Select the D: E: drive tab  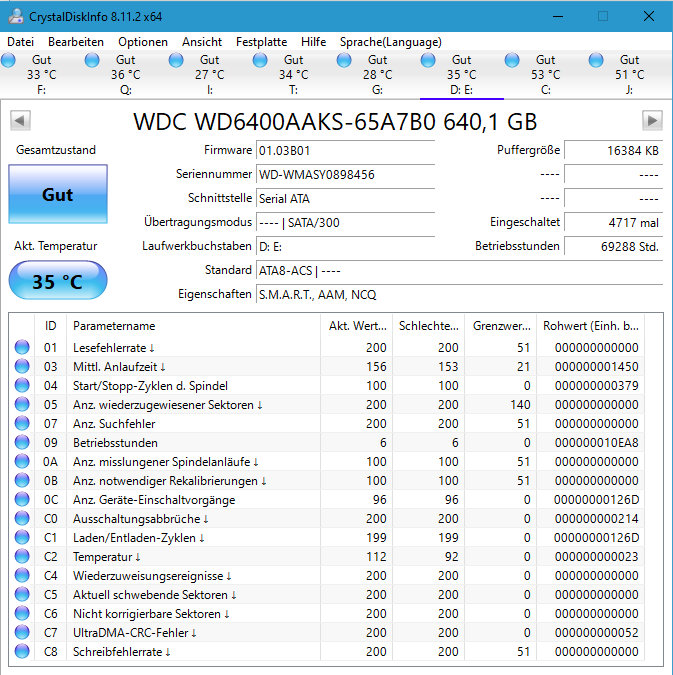click(x=462, y=75)
